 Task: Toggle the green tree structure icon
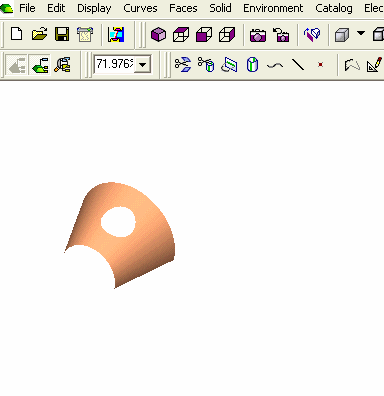(x=40, y=65)
